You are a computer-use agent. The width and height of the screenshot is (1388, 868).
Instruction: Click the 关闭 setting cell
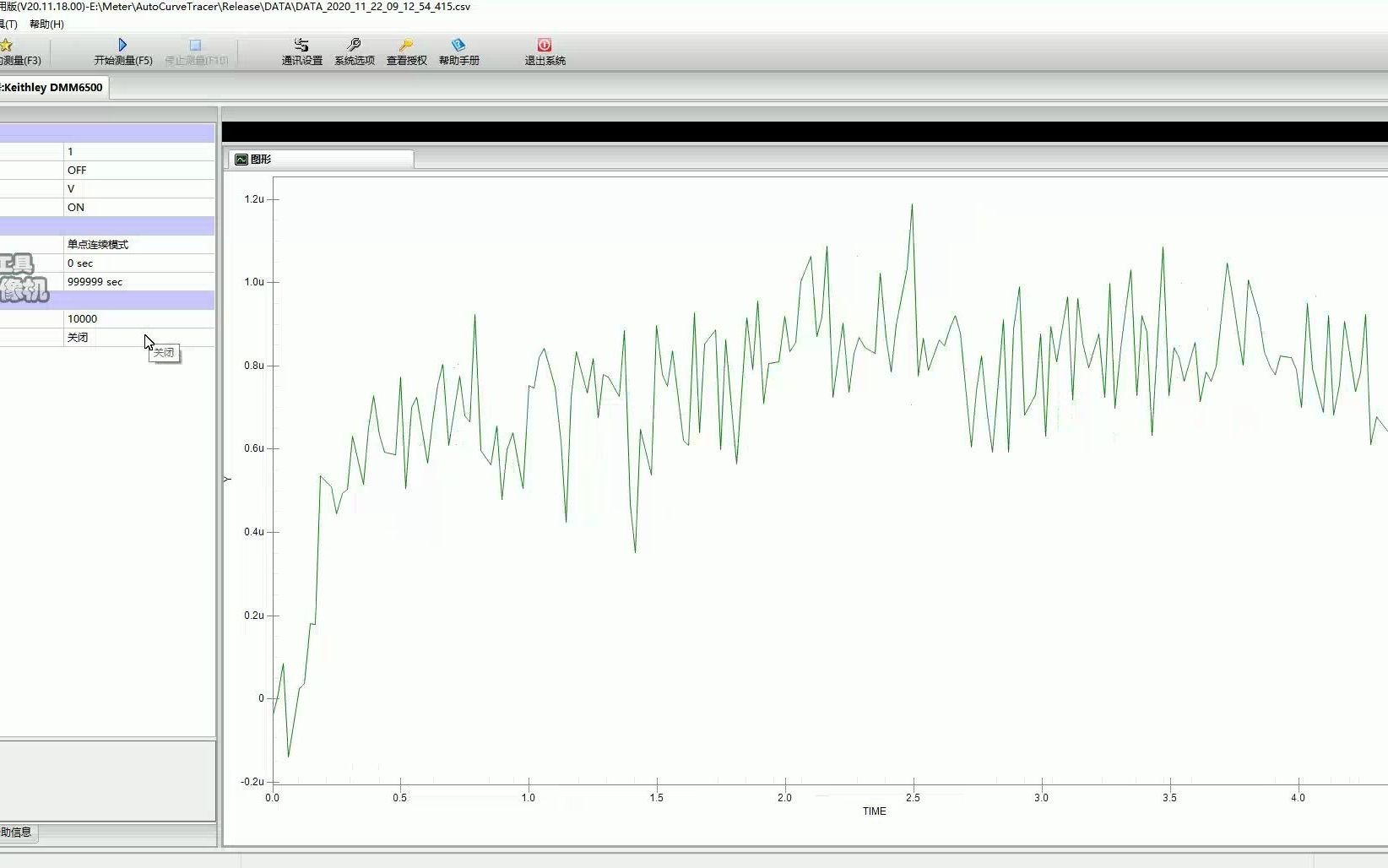(139, 338)
